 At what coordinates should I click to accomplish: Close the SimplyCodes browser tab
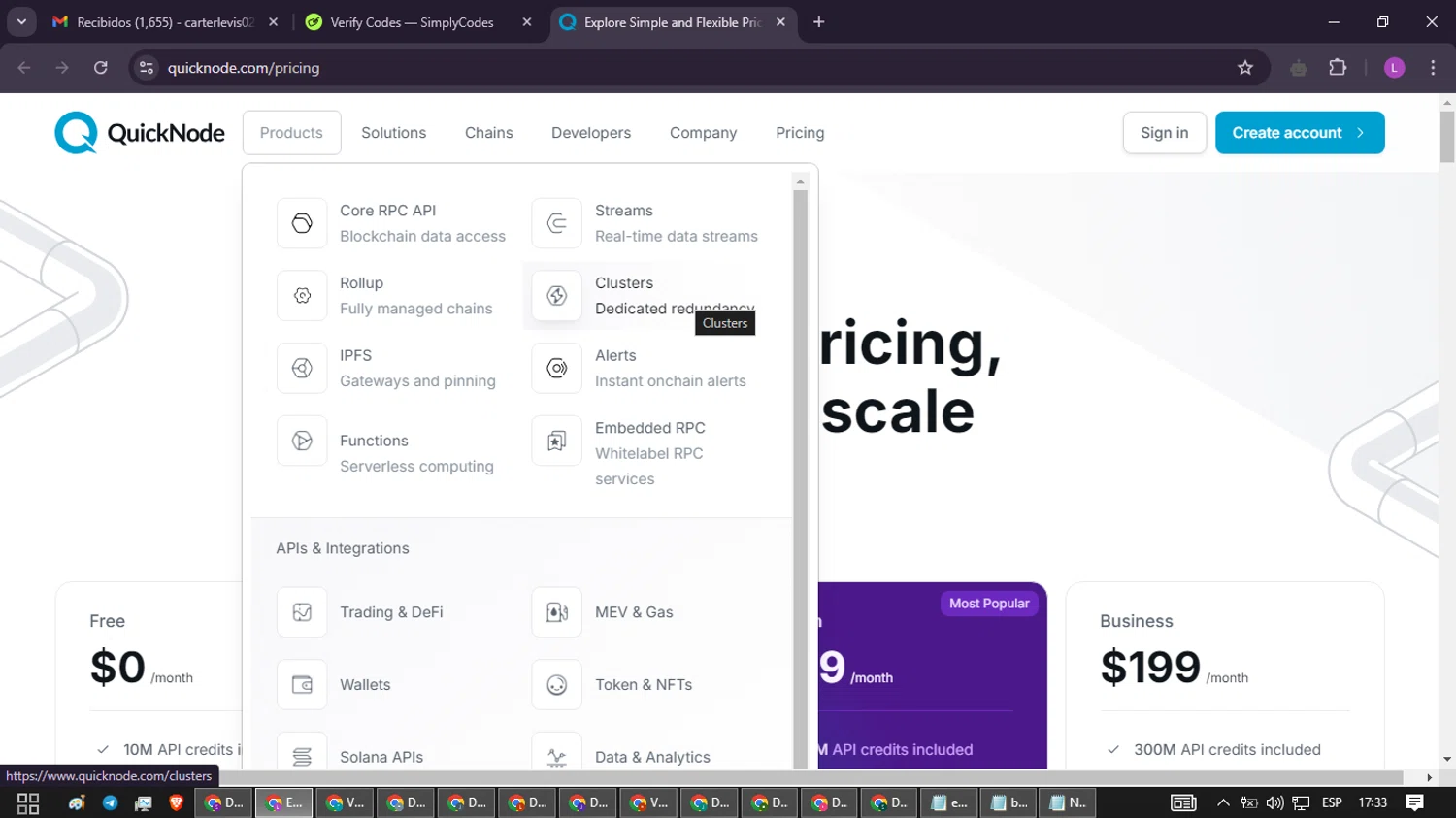coord(527,21)
